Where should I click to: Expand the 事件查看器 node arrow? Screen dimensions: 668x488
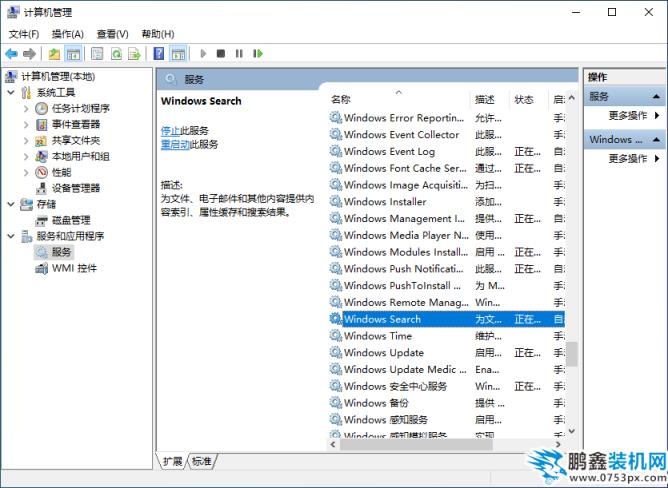[x=26, y=124]
